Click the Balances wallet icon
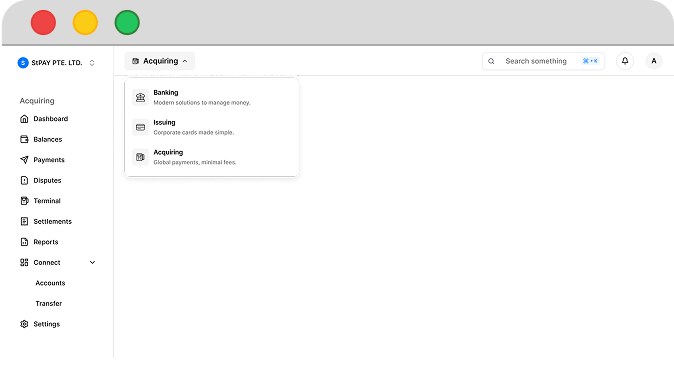The width and height of the screenshot is (674, 372). (x=25, y=139)
